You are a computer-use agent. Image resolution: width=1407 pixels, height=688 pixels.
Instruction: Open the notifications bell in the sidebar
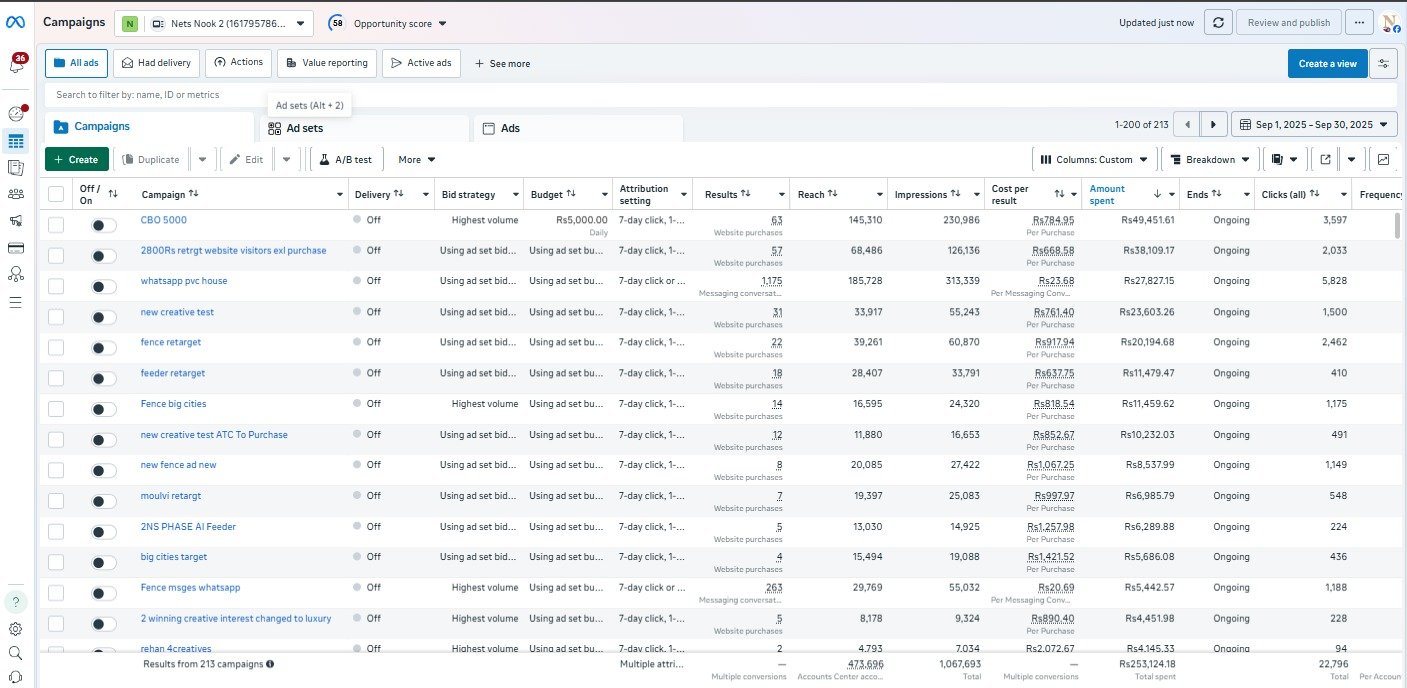pyautogui.click(x=16, y=66)
